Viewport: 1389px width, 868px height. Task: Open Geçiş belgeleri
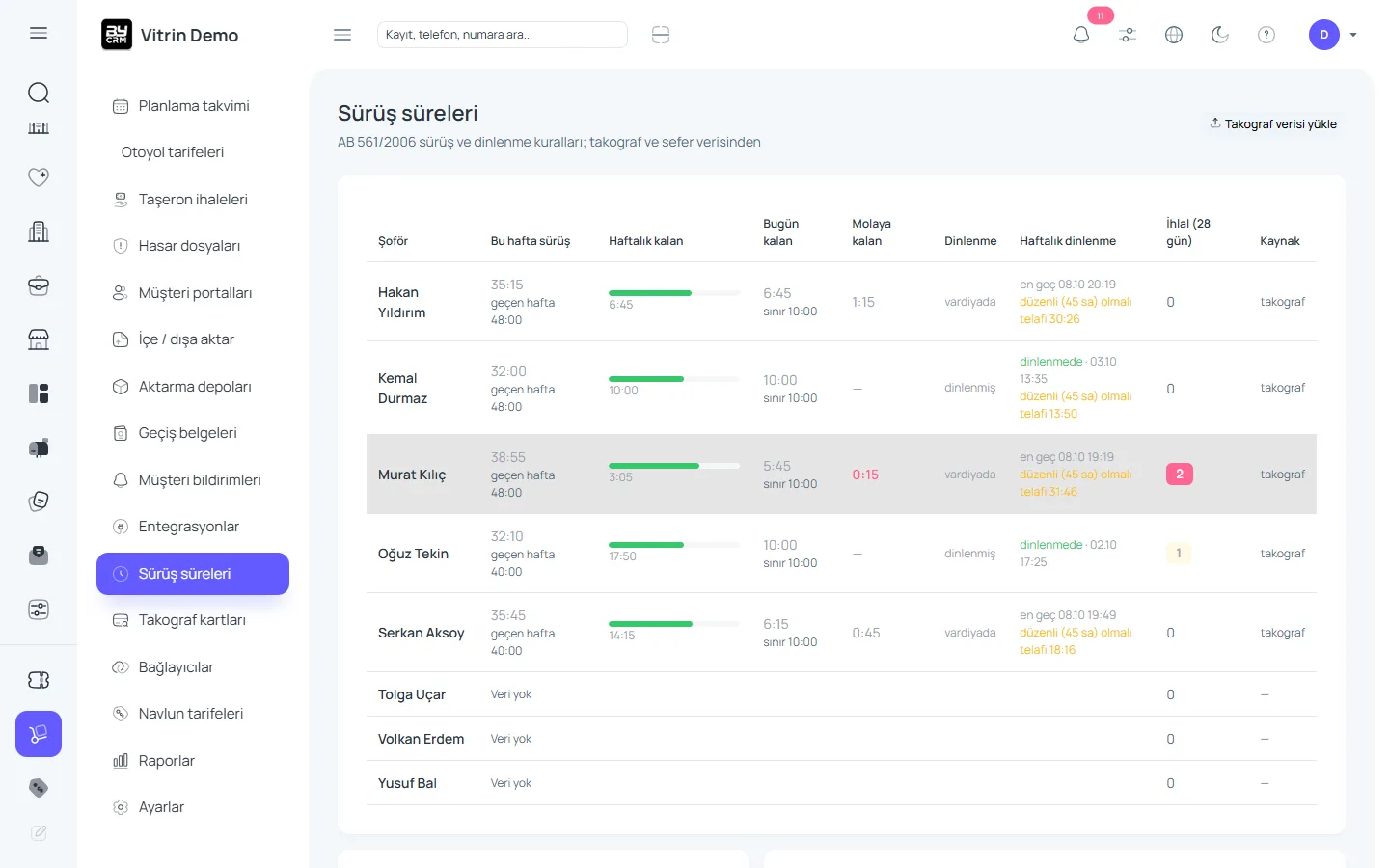(193, 433)
